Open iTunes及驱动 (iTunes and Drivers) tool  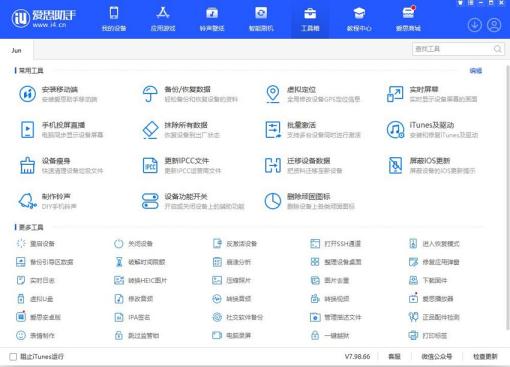point(432,129)
